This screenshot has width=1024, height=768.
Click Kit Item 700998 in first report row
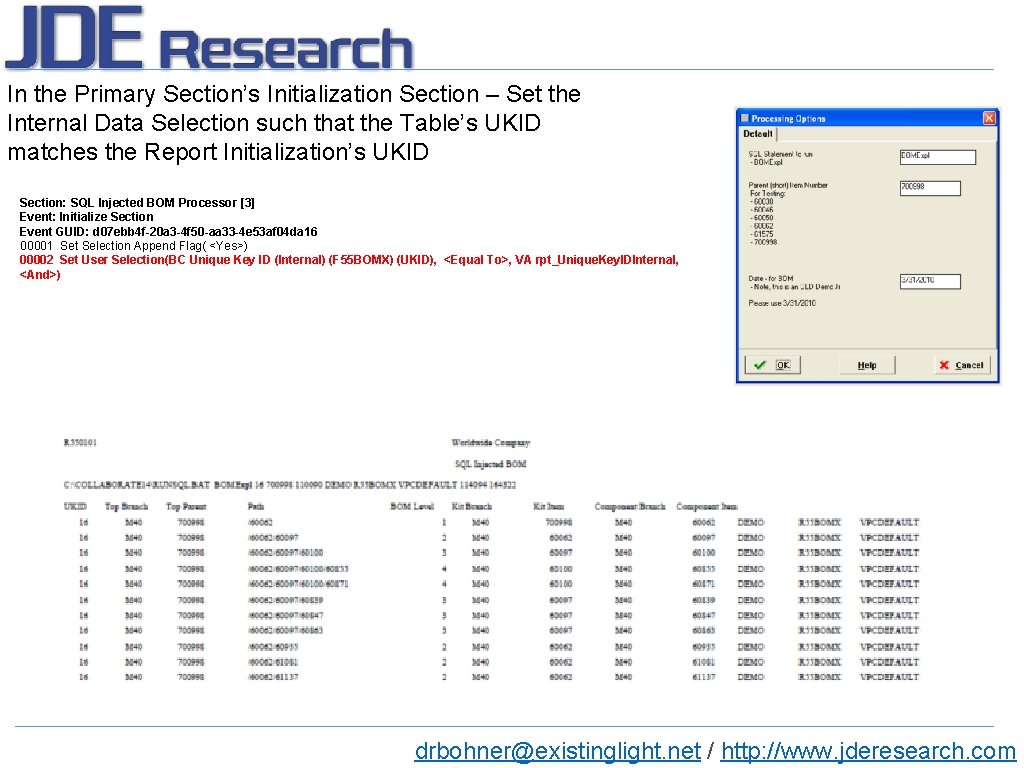[x=559, y=522]
